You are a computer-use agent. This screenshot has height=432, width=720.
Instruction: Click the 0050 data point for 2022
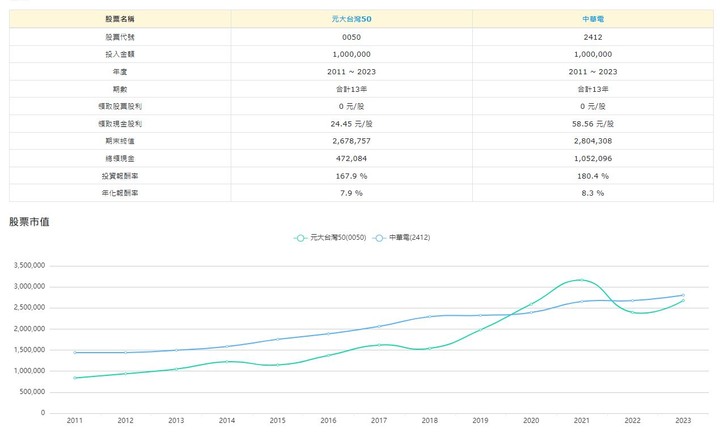[632, 312]
